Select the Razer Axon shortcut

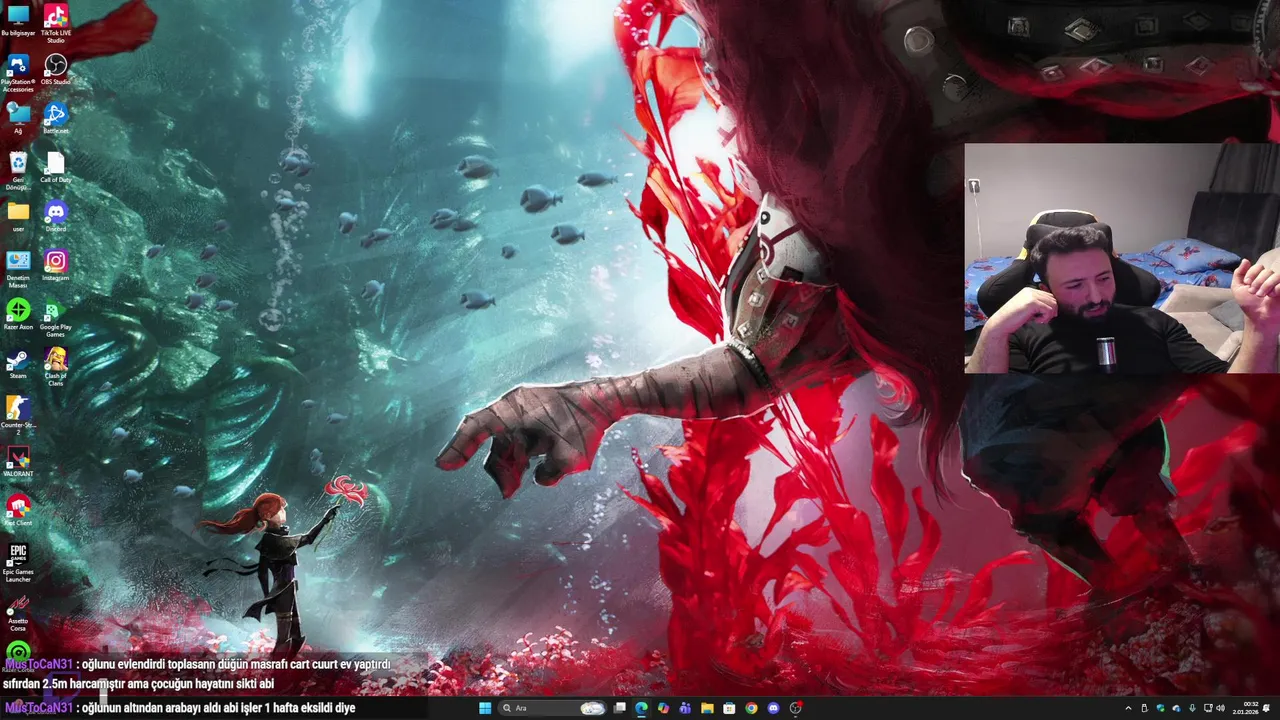(18, 314)
